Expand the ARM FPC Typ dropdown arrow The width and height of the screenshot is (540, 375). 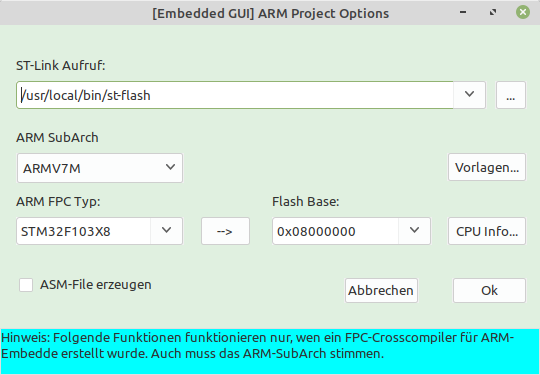166,231
